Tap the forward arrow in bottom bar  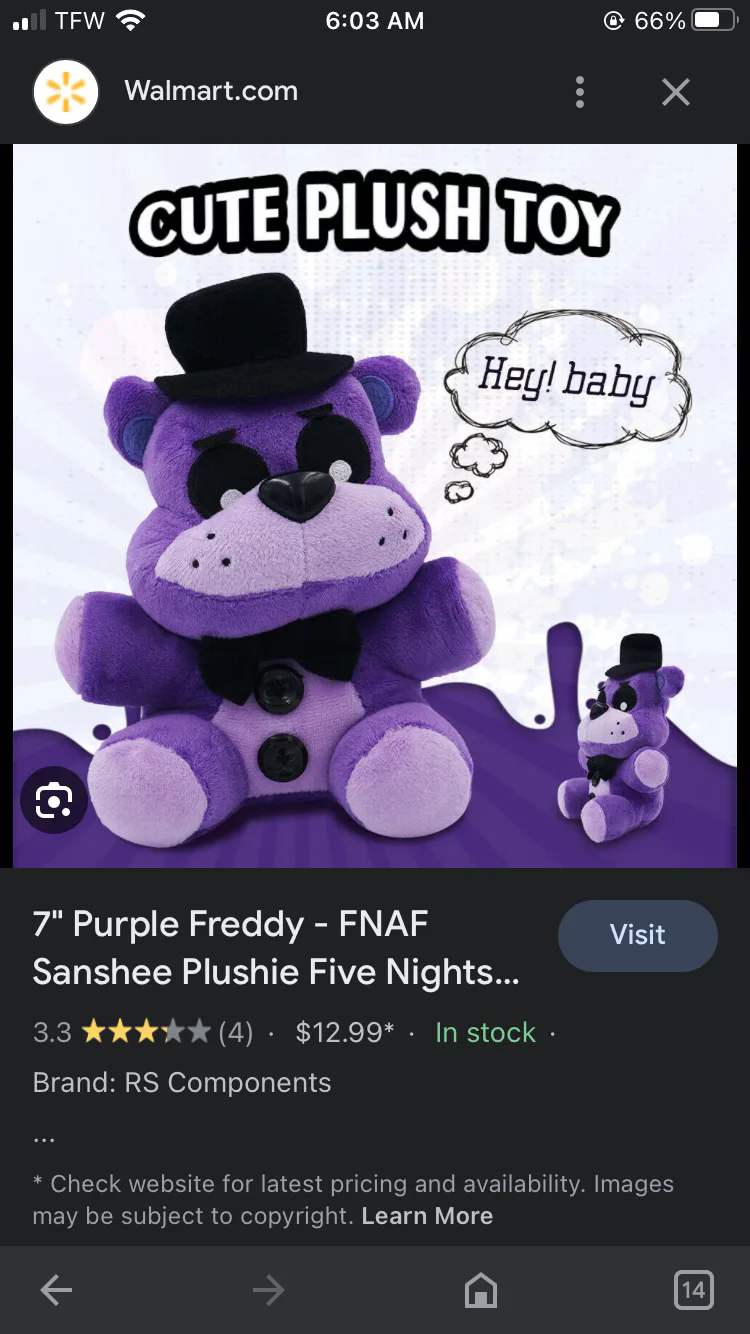[x=268, y=1290]
